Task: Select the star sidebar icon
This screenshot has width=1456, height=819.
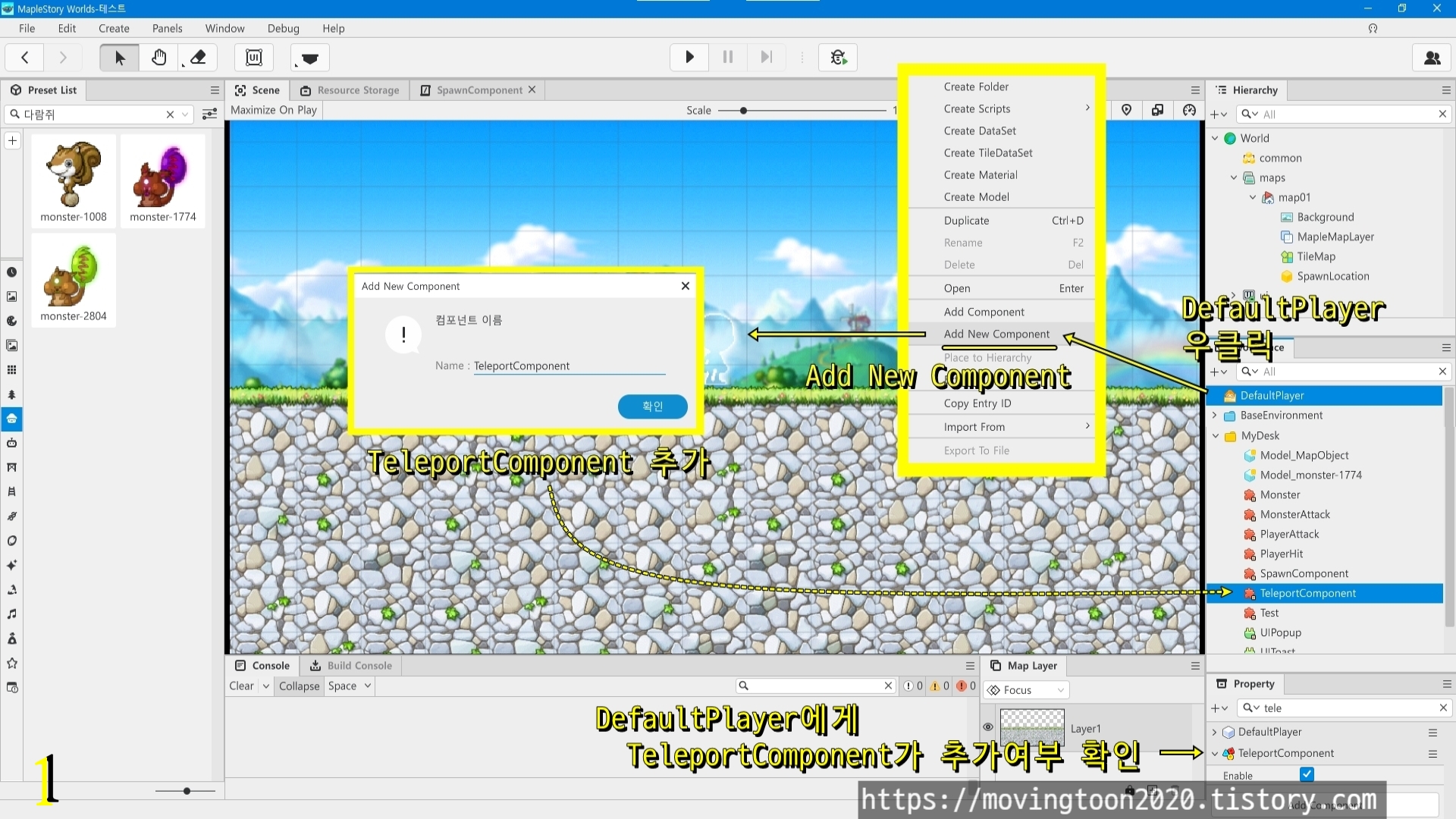Action: pyautogui.click(x=11, y=664)
